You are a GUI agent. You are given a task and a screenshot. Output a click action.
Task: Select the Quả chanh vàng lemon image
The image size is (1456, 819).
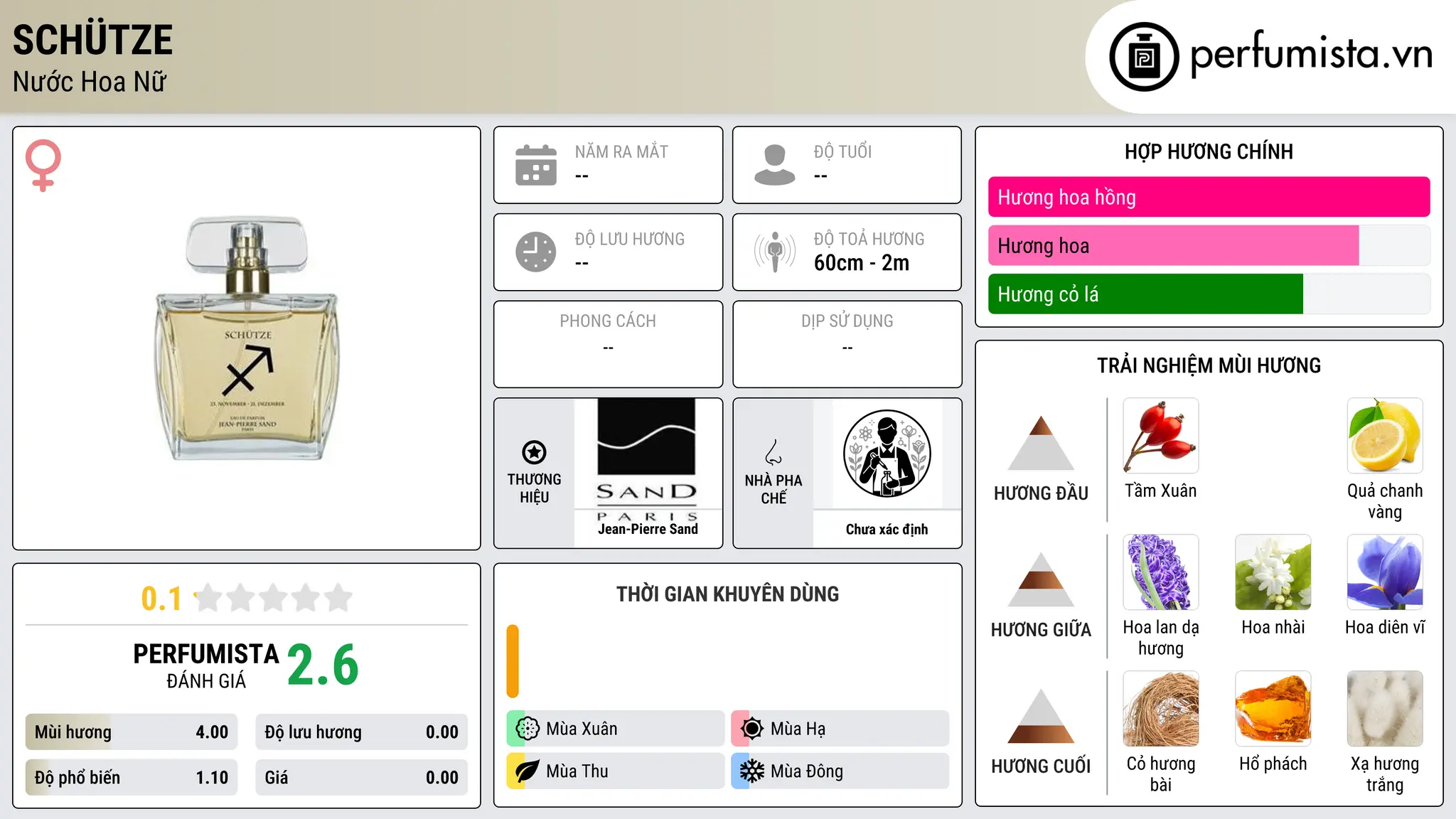[x=1385, y=436]
